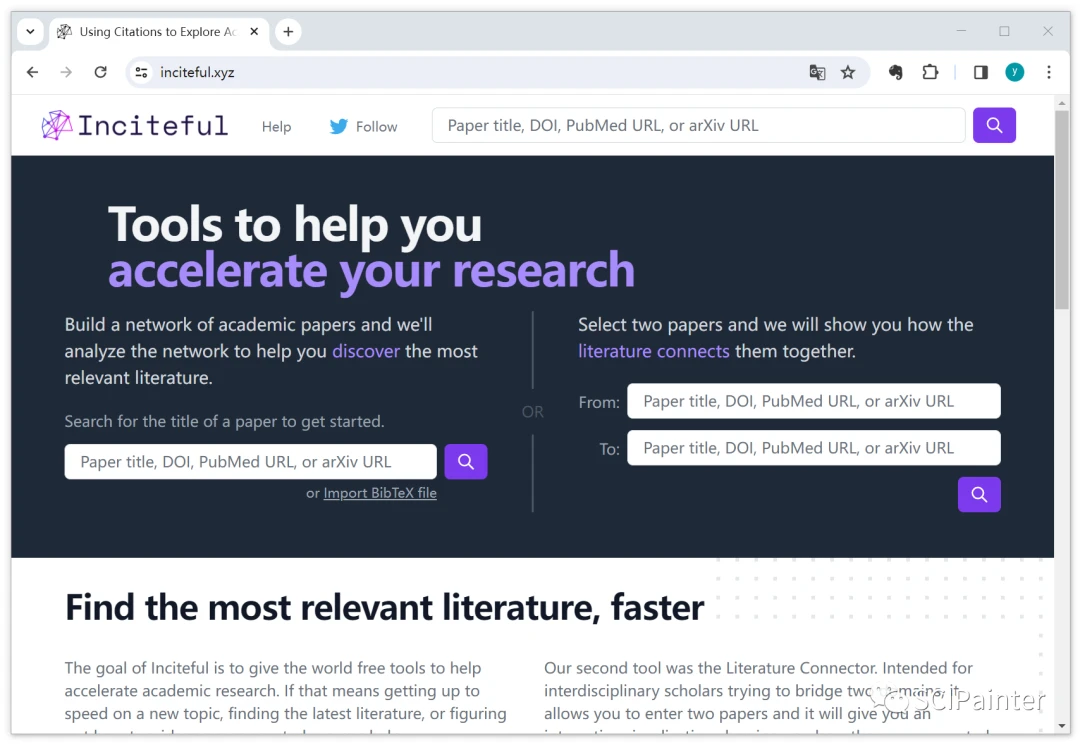The height and width of the screenshot is (745, 1080).
Task: Open the Evernote elephant extension icon
Action: (895, 72)
